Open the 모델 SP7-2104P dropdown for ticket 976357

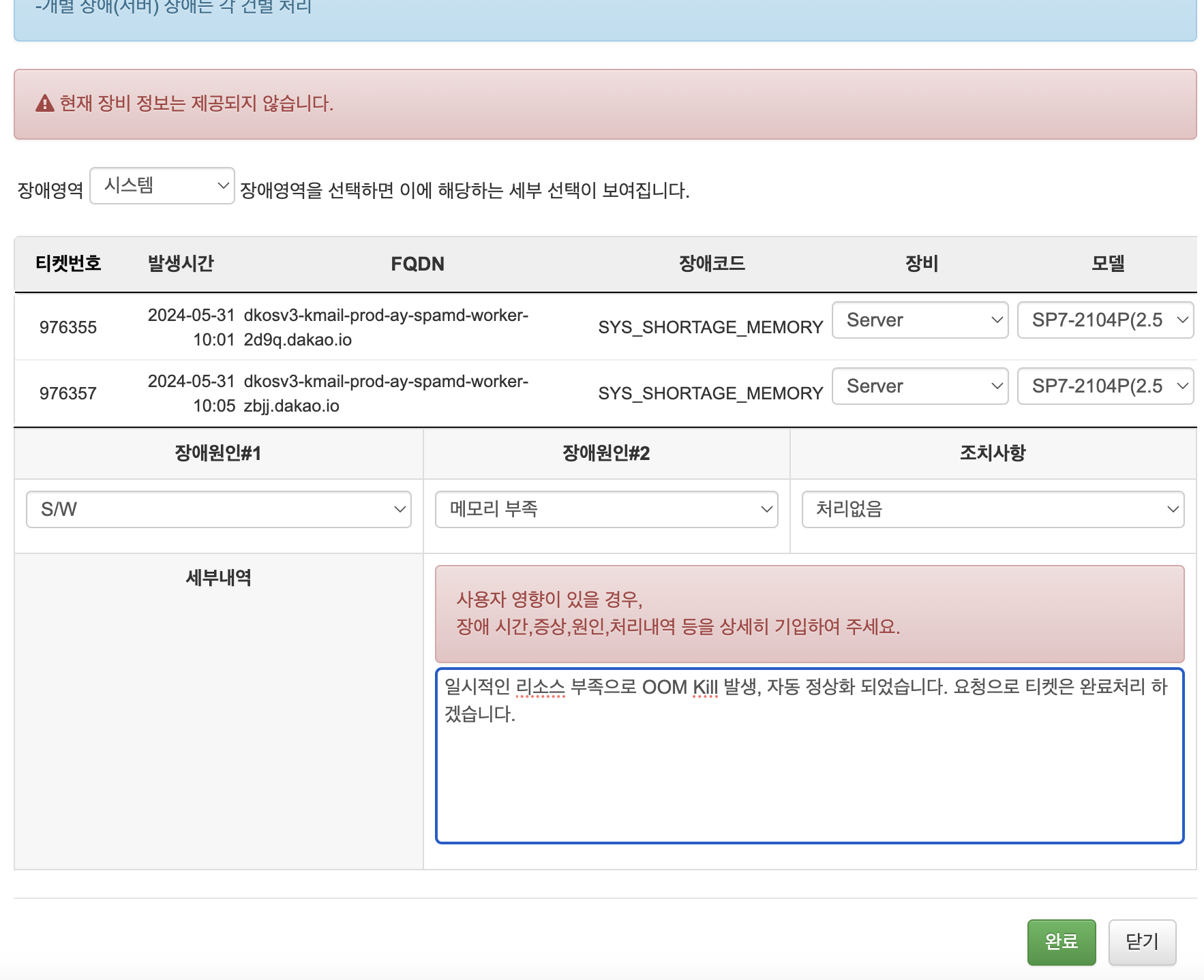click(x=1106, y=386)
